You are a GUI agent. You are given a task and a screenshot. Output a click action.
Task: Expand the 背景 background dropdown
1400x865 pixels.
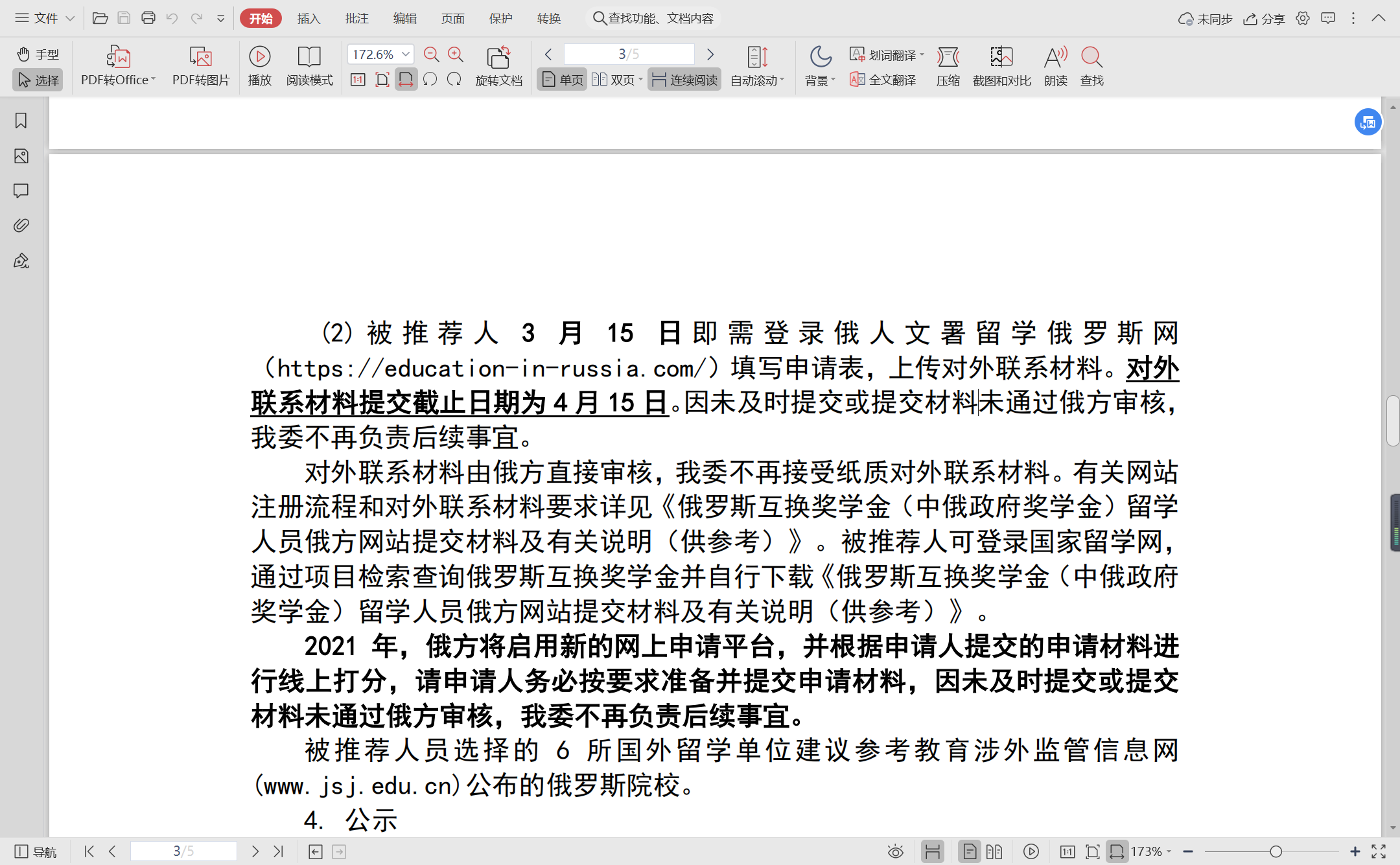[x=821, y=65]
